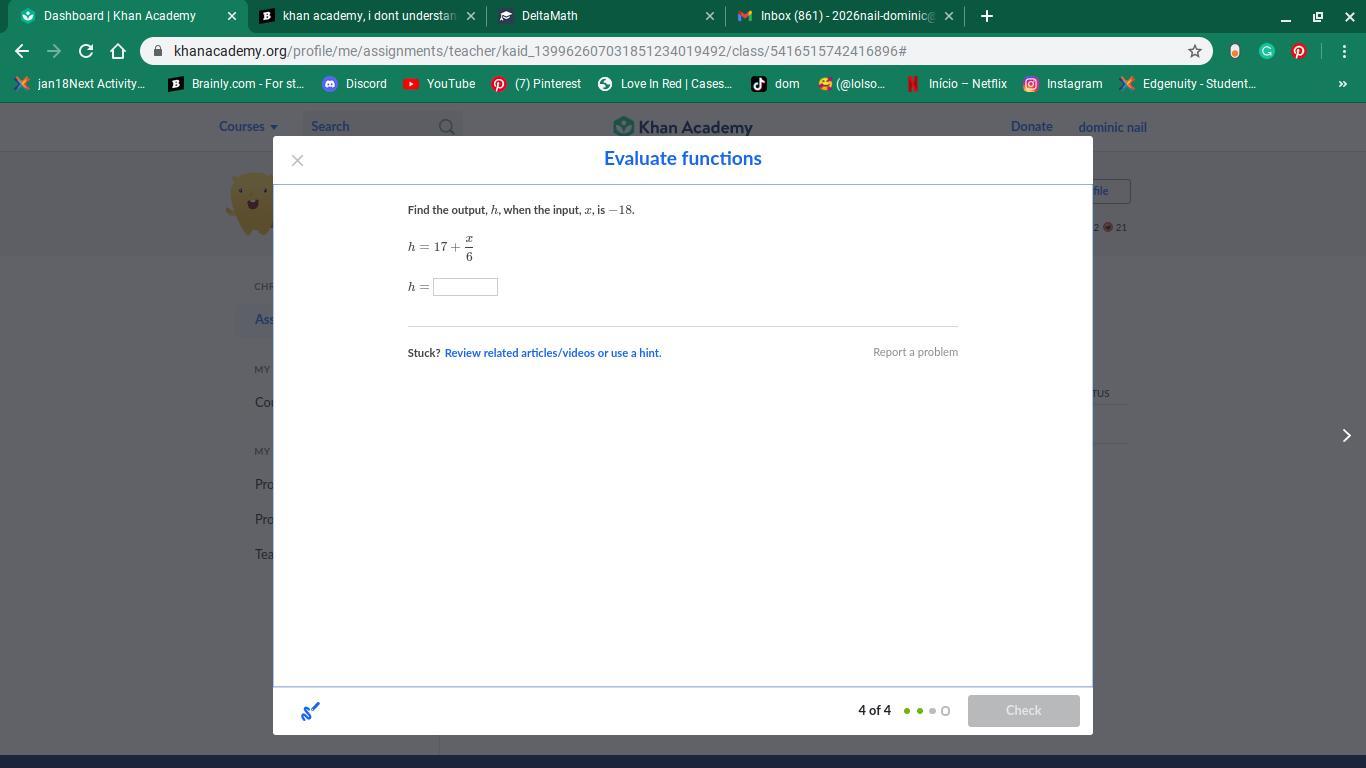The height and width of the screenshot is (768, 1366).
Task: Open the Chrome three-dot menu
Action: pyautogui.click(x=1344, y=51)
